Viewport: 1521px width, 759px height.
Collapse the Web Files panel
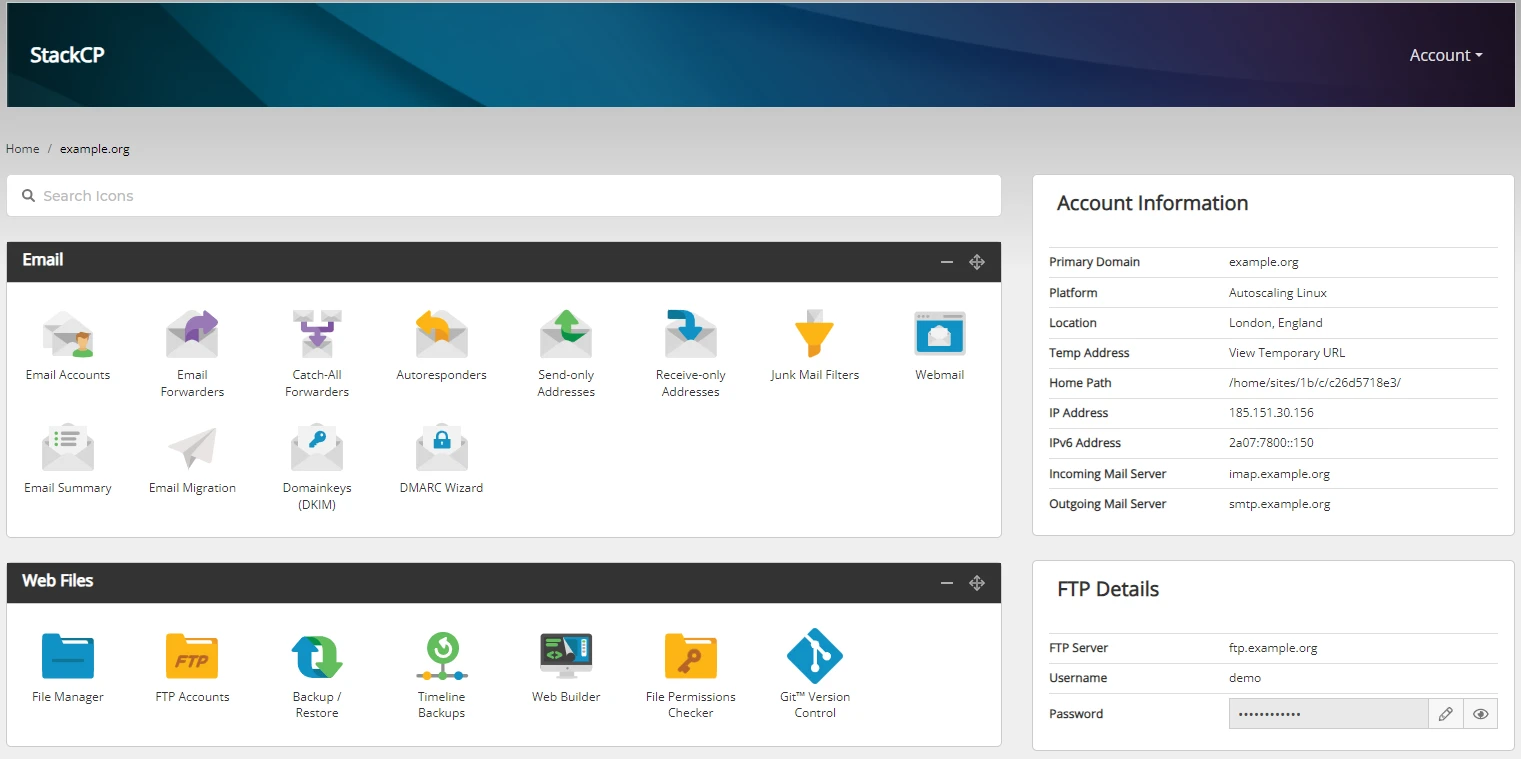pos(947,583)
